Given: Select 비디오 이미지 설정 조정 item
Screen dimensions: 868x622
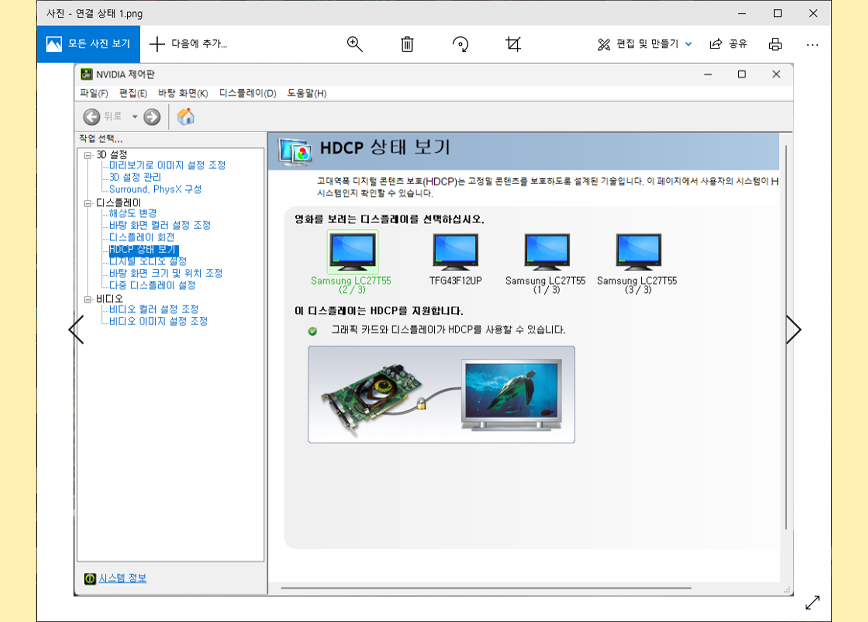Looking at the screenshot, I should pyautogui.click(x=158, y=322).
